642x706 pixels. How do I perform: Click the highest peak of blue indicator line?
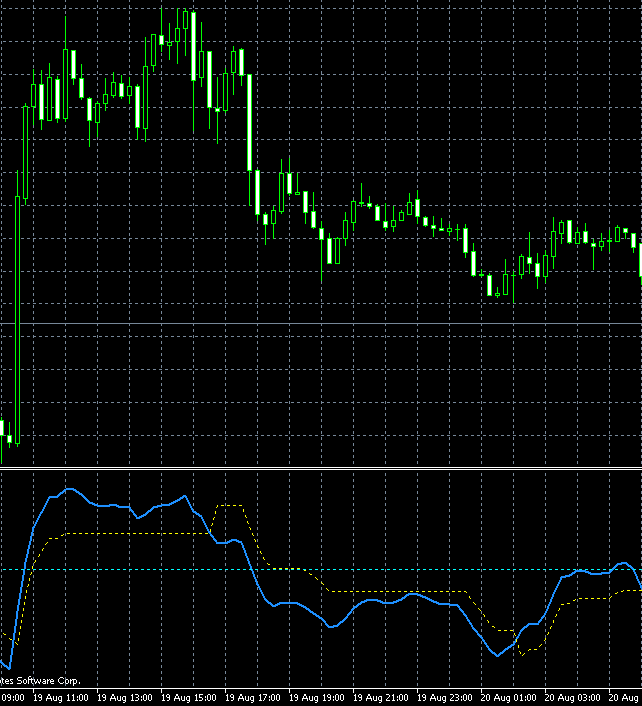[69, 490]
